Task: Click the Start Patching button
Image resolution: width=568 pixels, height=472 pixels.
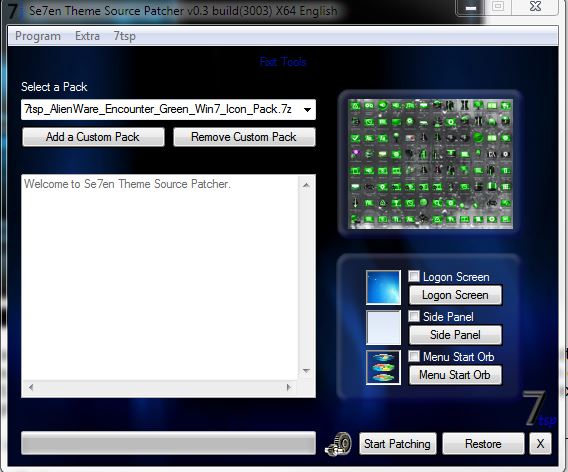Action: [x=397, y=443]
